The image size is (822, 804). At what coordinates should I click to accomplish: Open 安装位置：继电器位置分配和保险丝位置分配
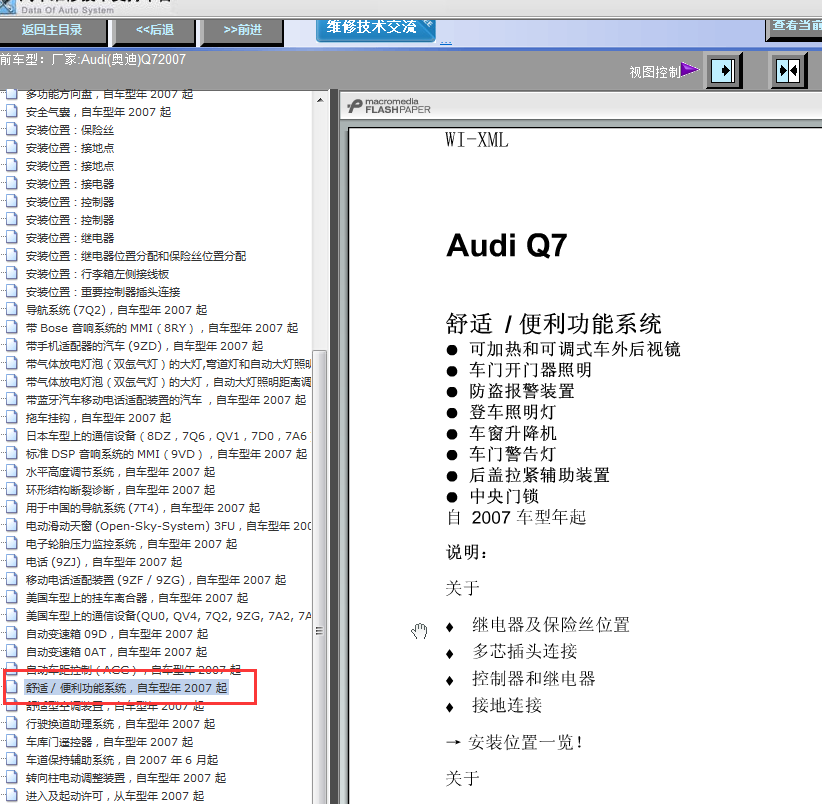[x=136, y=256]
